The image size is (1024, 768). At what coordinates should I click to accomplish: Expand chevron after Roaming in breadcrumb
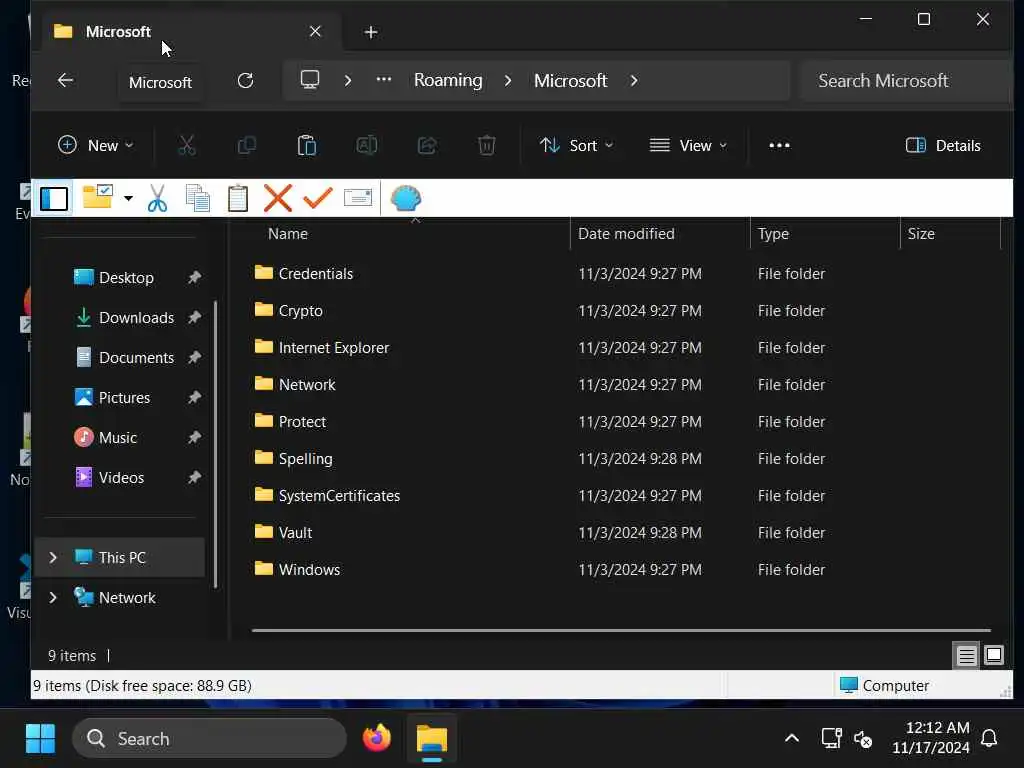coord(508,80)
